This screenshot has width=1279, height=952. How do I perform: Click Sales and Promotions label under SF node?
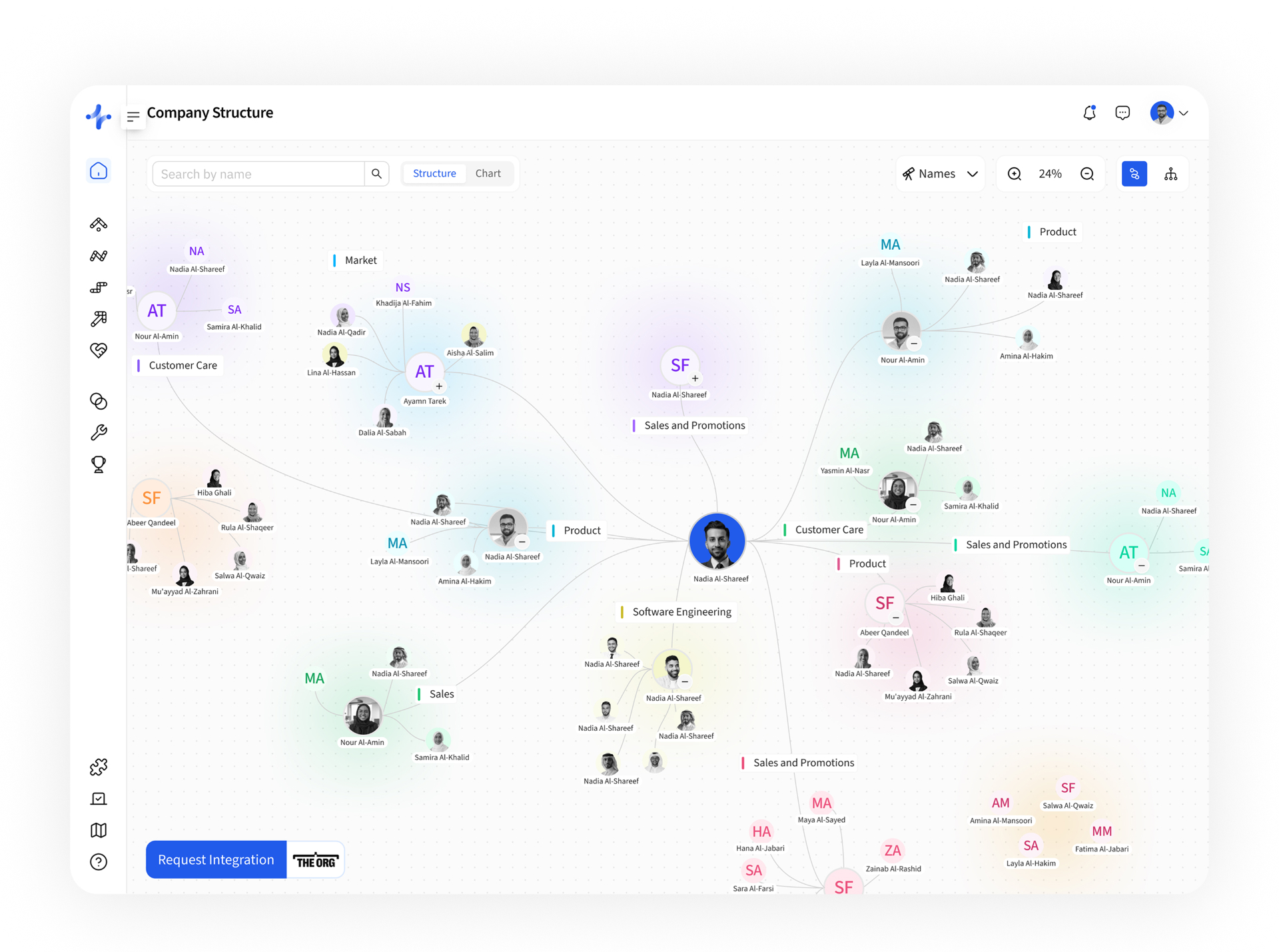point(689,425)
